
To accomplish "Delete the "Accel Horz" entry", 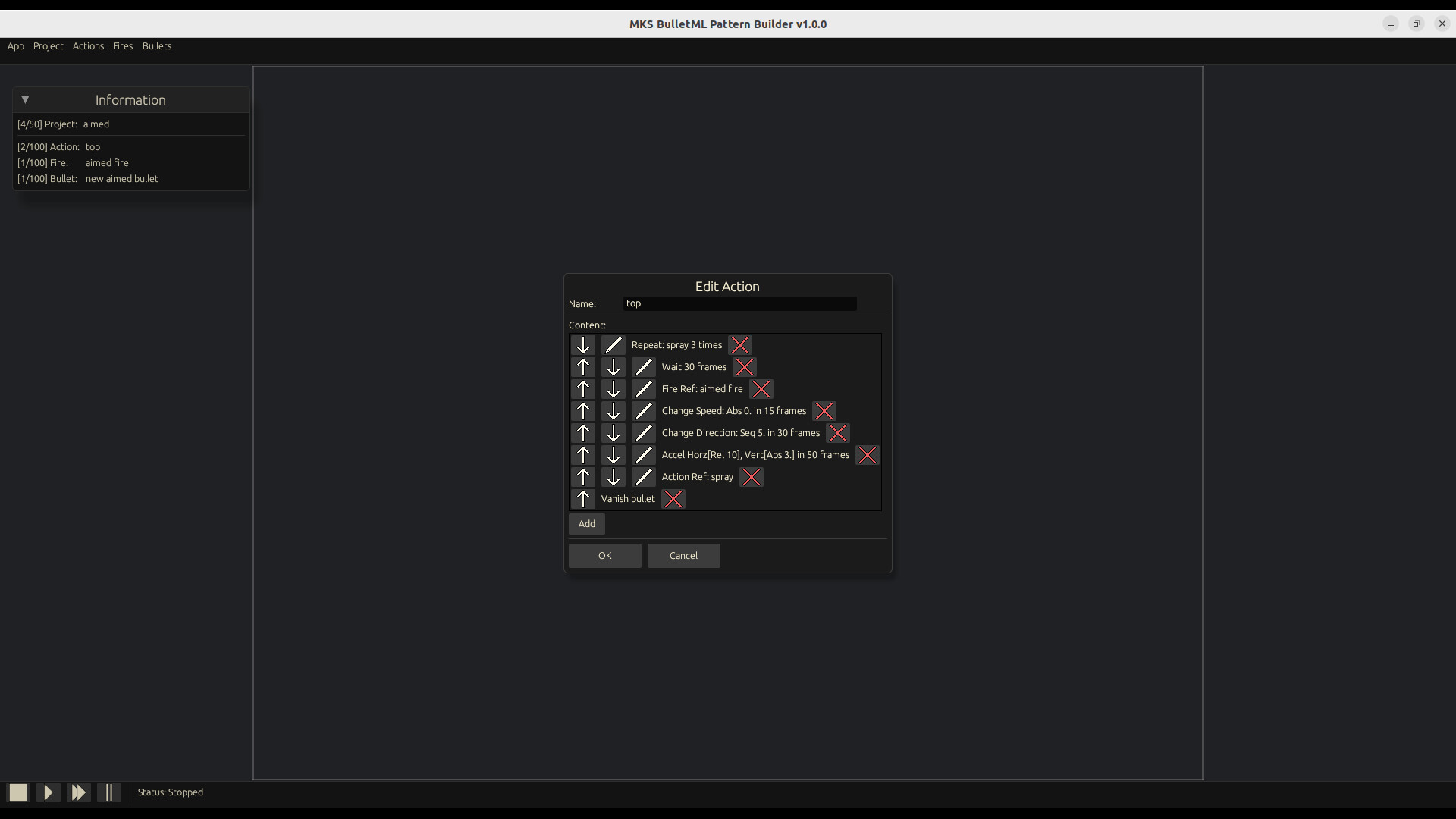I will pyautogui.click(x=867, y=455).
